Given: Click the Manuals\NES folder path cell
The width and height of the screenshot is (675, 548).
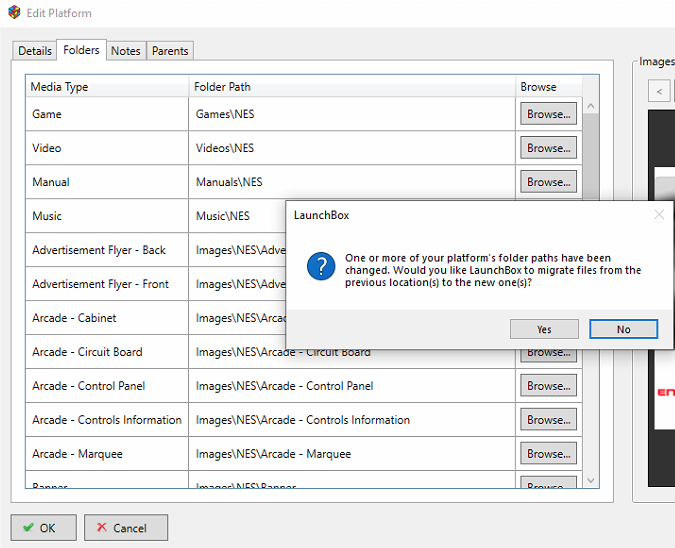Looking at the screenshot, I should (352, 182).
